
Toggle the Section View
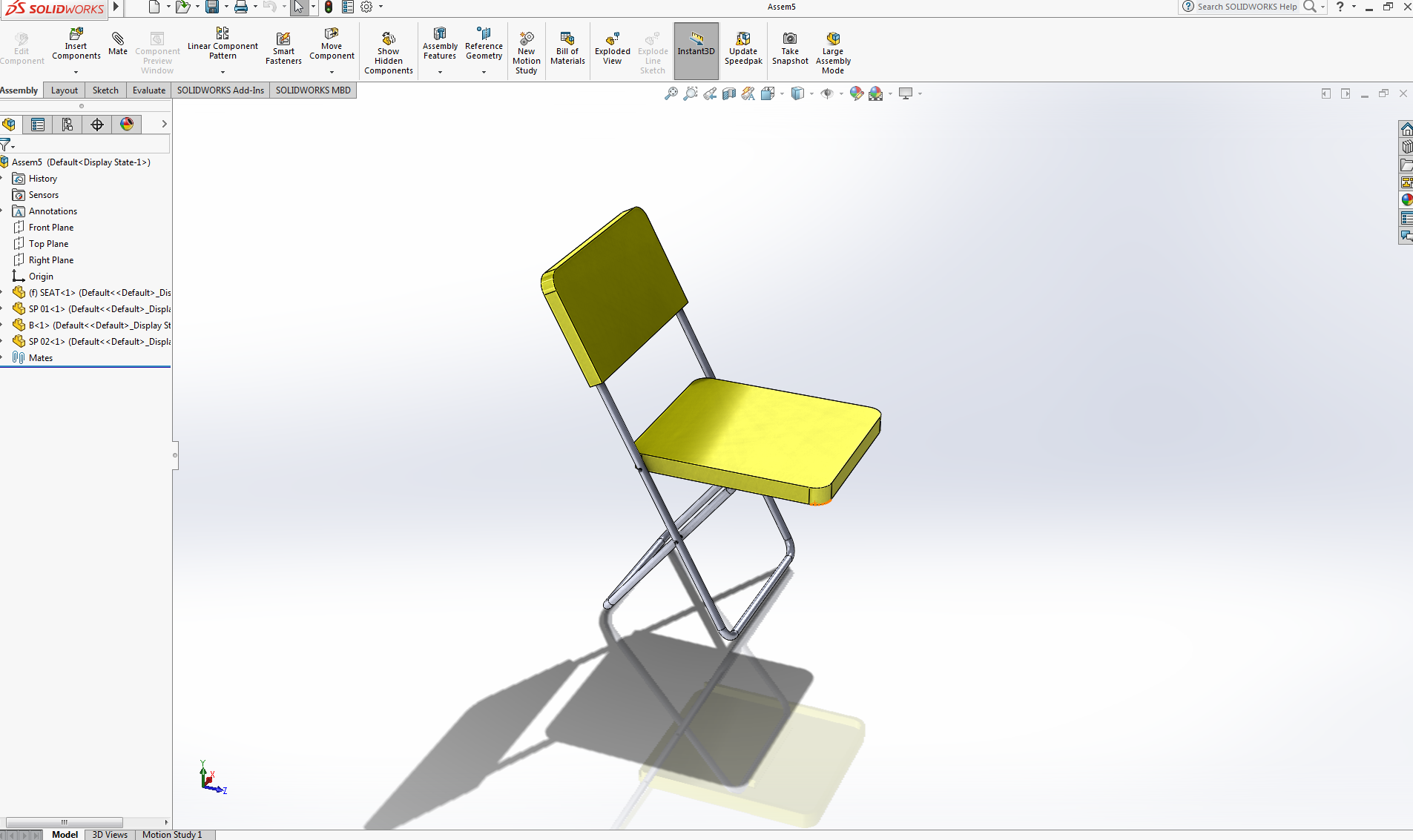click(x=729, y=93)
